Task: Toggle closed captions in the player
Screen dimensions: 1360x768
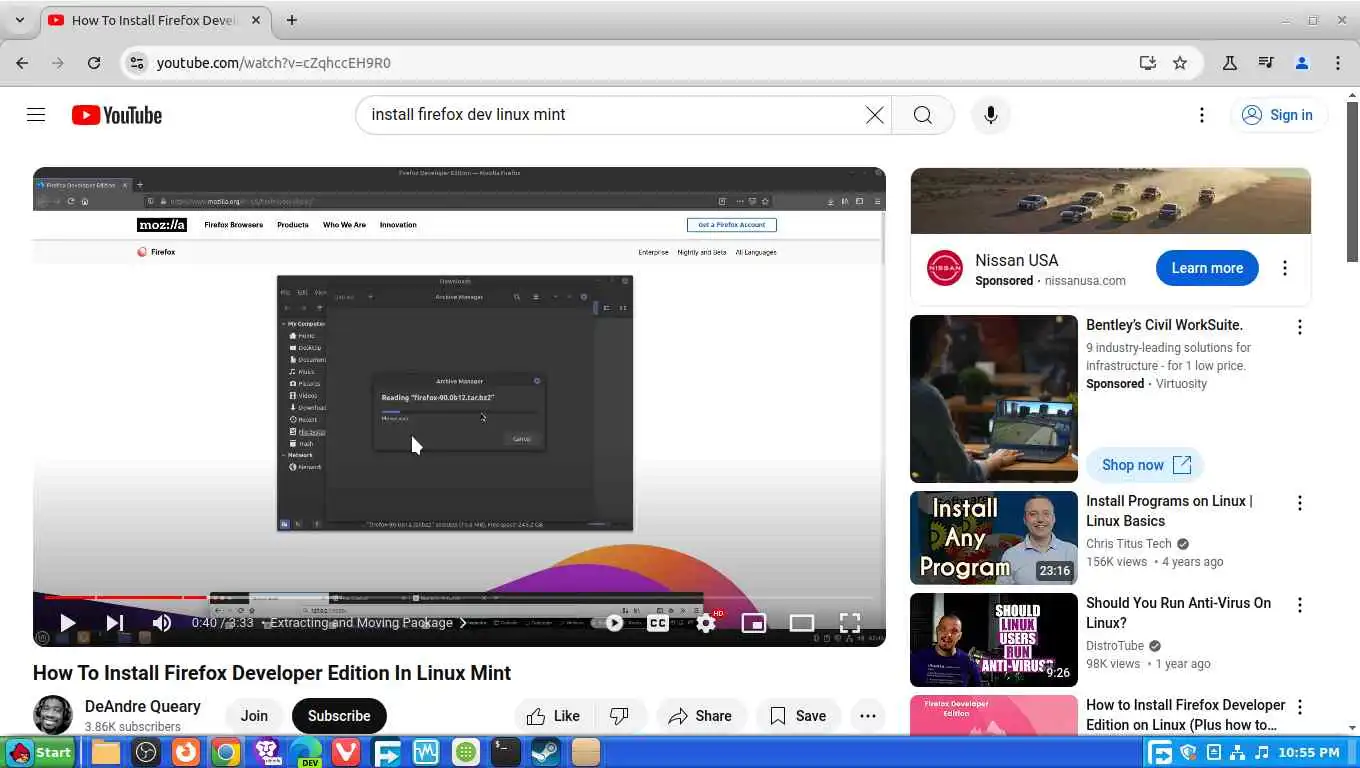Action: click(658, 623)
